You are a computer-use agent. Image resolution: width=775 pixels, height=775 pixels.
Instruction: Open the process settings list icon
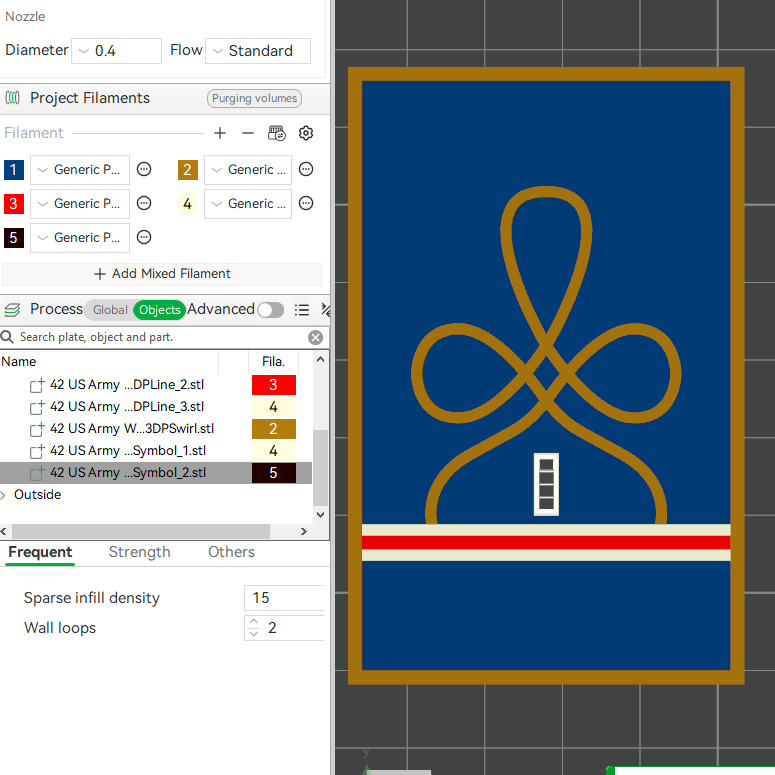[x=301, y=310]
